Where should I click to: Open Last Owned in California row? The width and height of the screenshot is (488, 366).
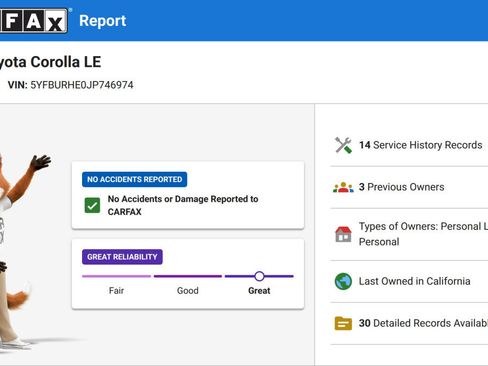(x=409, y=281)
